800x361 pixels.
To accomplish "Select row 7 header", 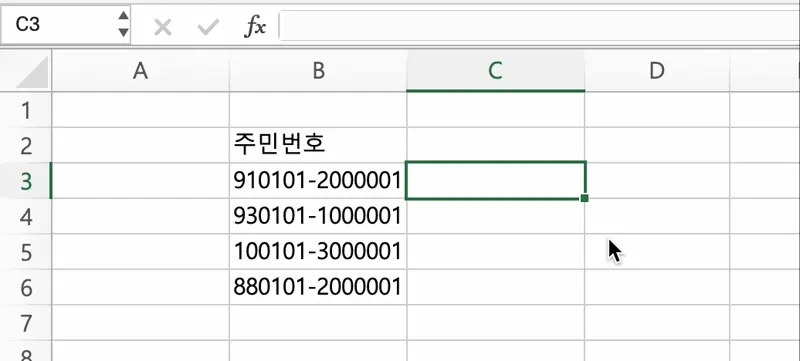I will [26, 323].
